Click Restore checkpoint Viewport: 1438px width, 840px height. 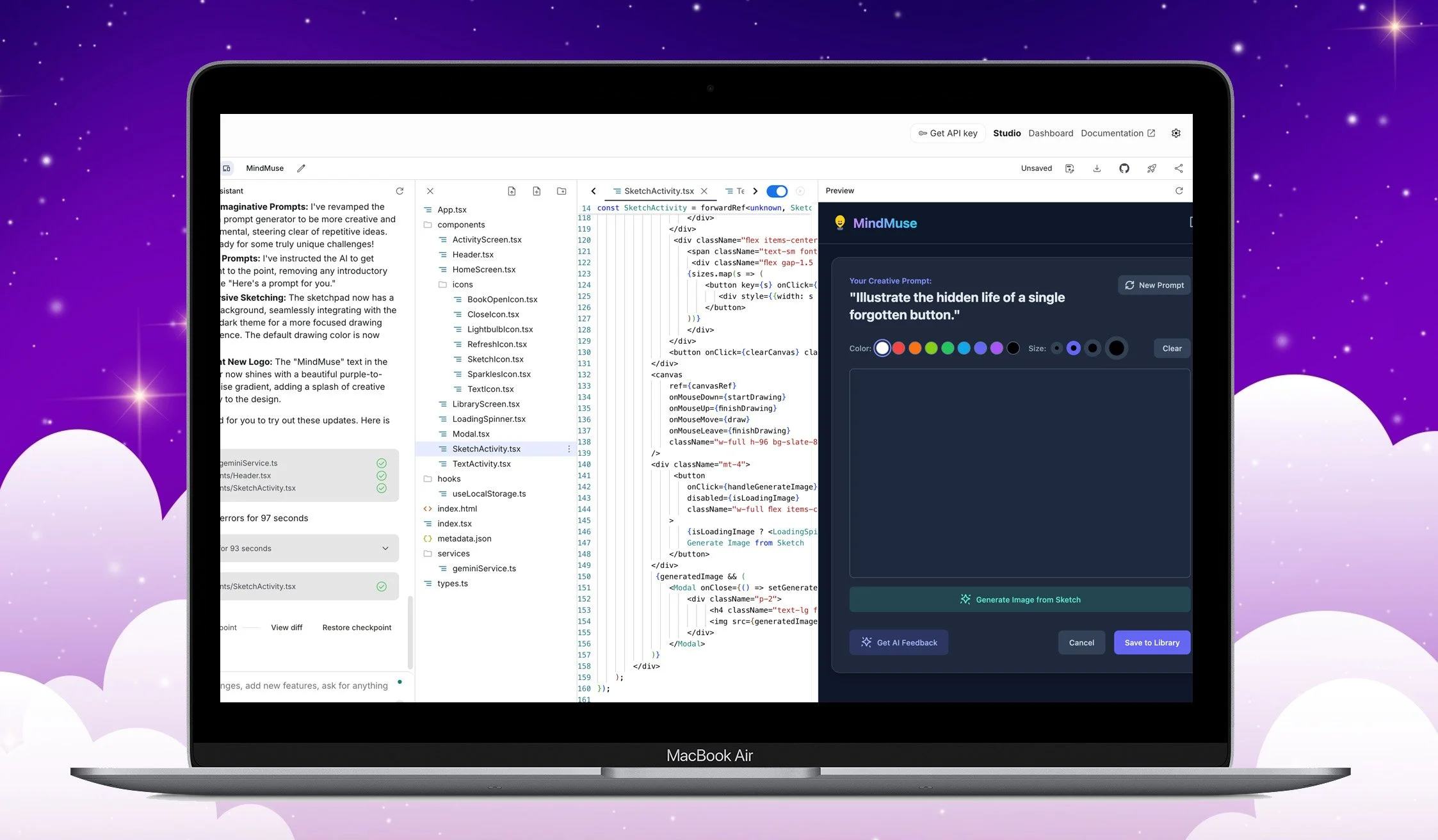[357, 627]
